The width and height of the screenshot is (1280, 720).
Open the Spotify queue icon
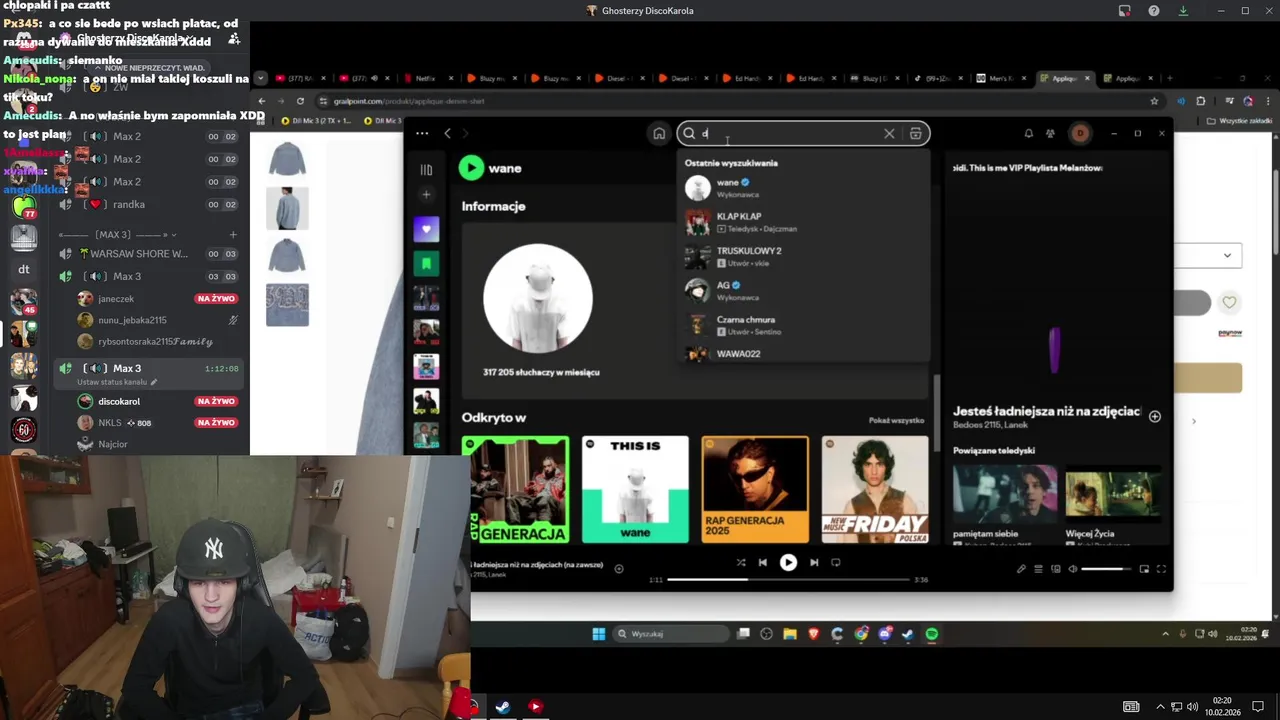(x=1038, y=569)
